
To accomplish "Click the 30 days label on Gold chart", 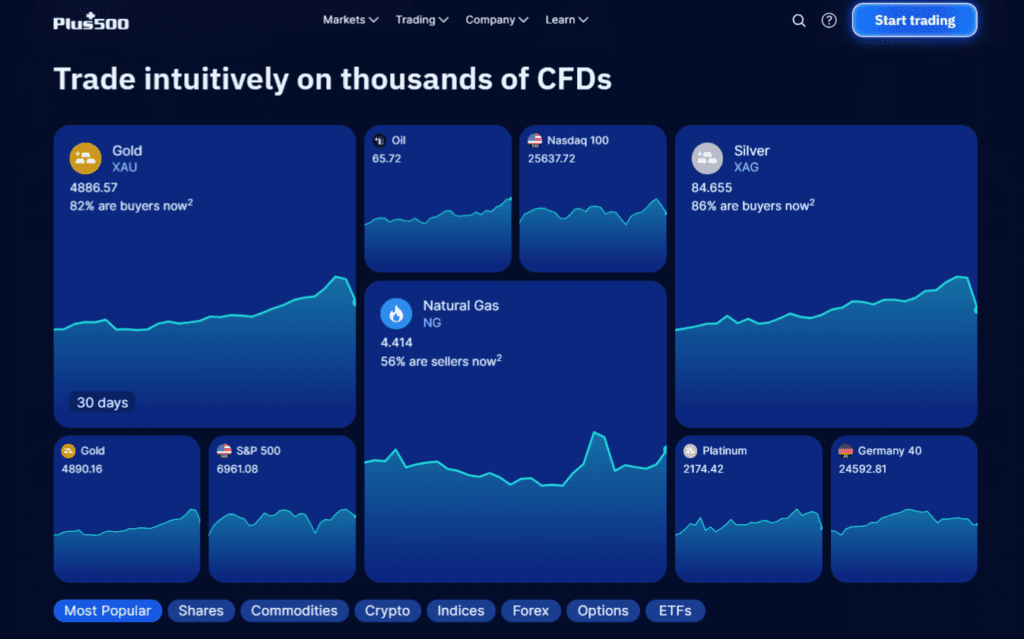I will (x=102, y=402).
